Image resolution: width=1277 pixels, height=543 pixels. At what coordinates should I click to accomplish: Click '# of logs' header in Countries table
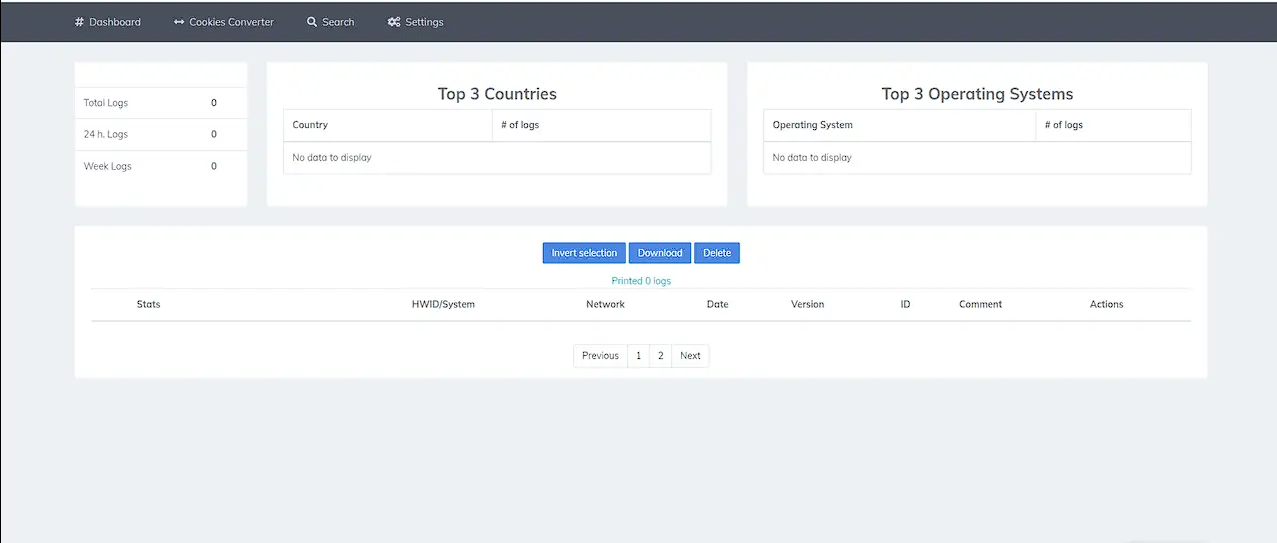click(x=520, y=125)
